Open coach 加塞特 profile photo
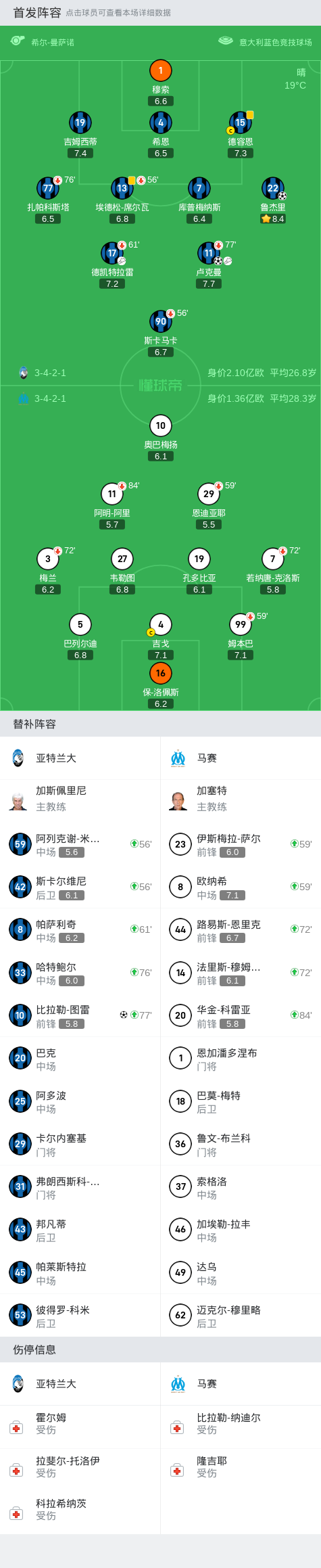 (x=178, y=800)
